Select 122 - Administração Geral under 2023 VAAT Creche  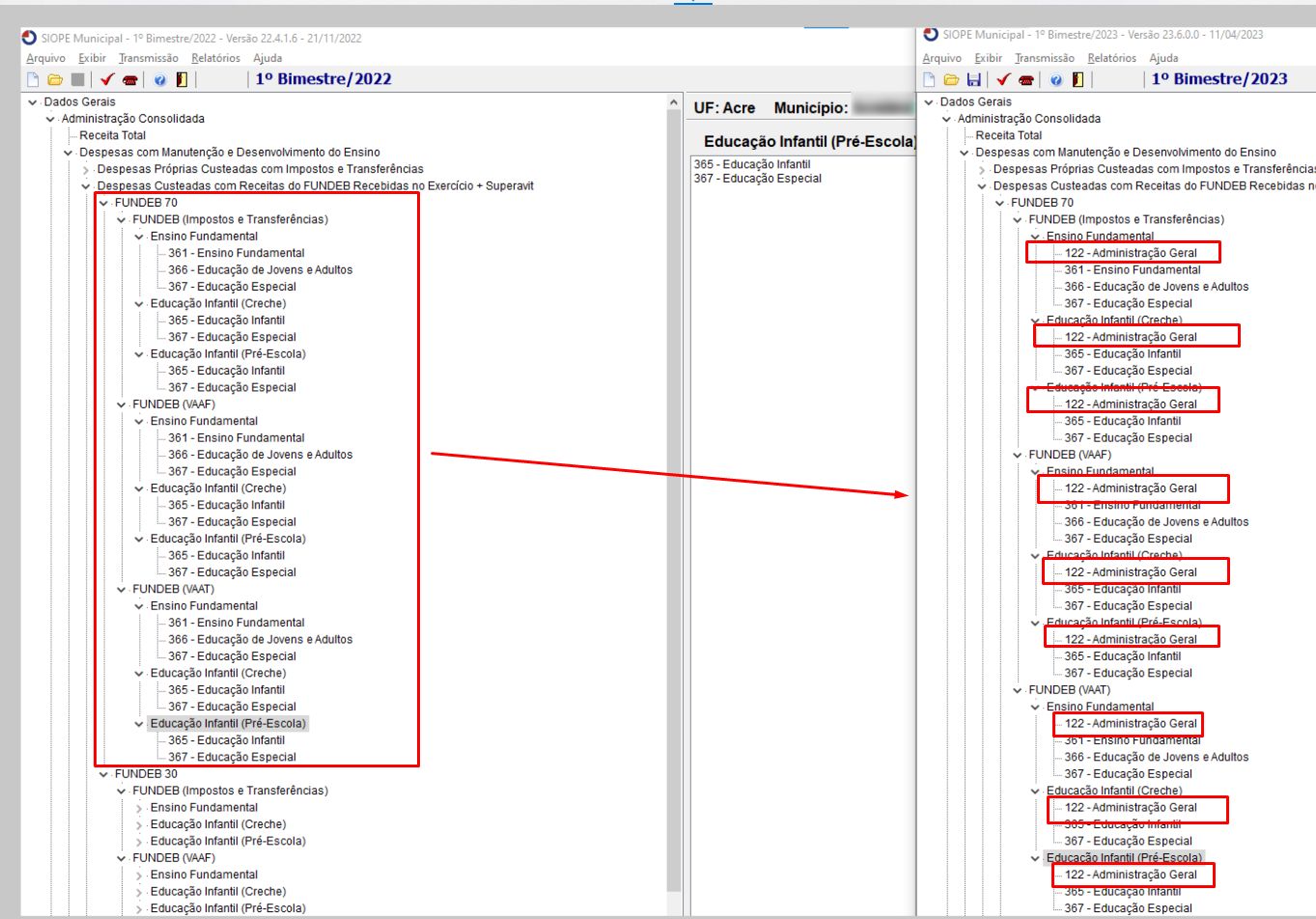(1131, 807)
